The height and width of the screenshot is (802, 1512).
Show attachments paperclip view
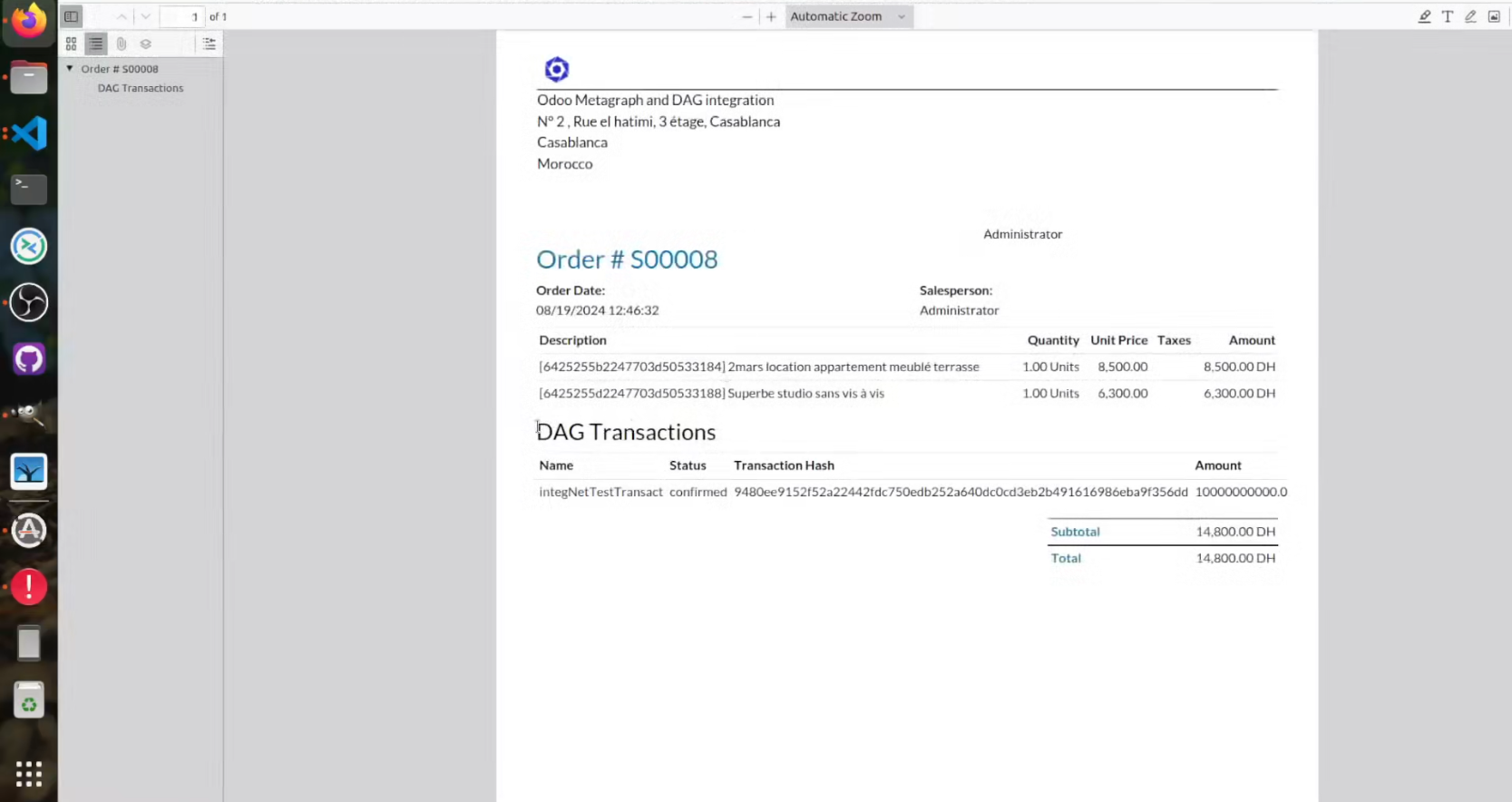tap(121, 44)
